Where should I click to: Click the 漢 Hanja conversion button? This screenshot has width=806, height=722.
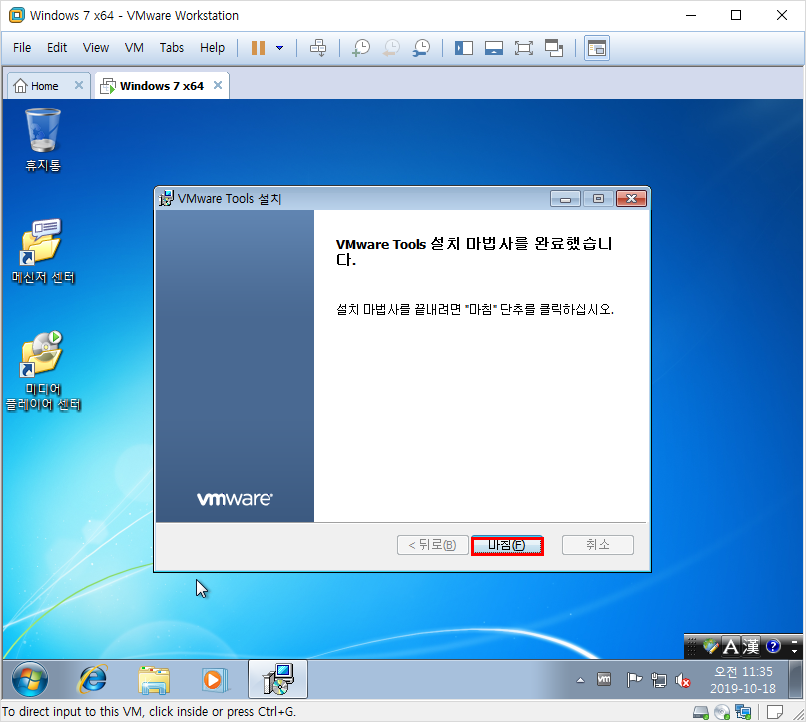(750, 646)
